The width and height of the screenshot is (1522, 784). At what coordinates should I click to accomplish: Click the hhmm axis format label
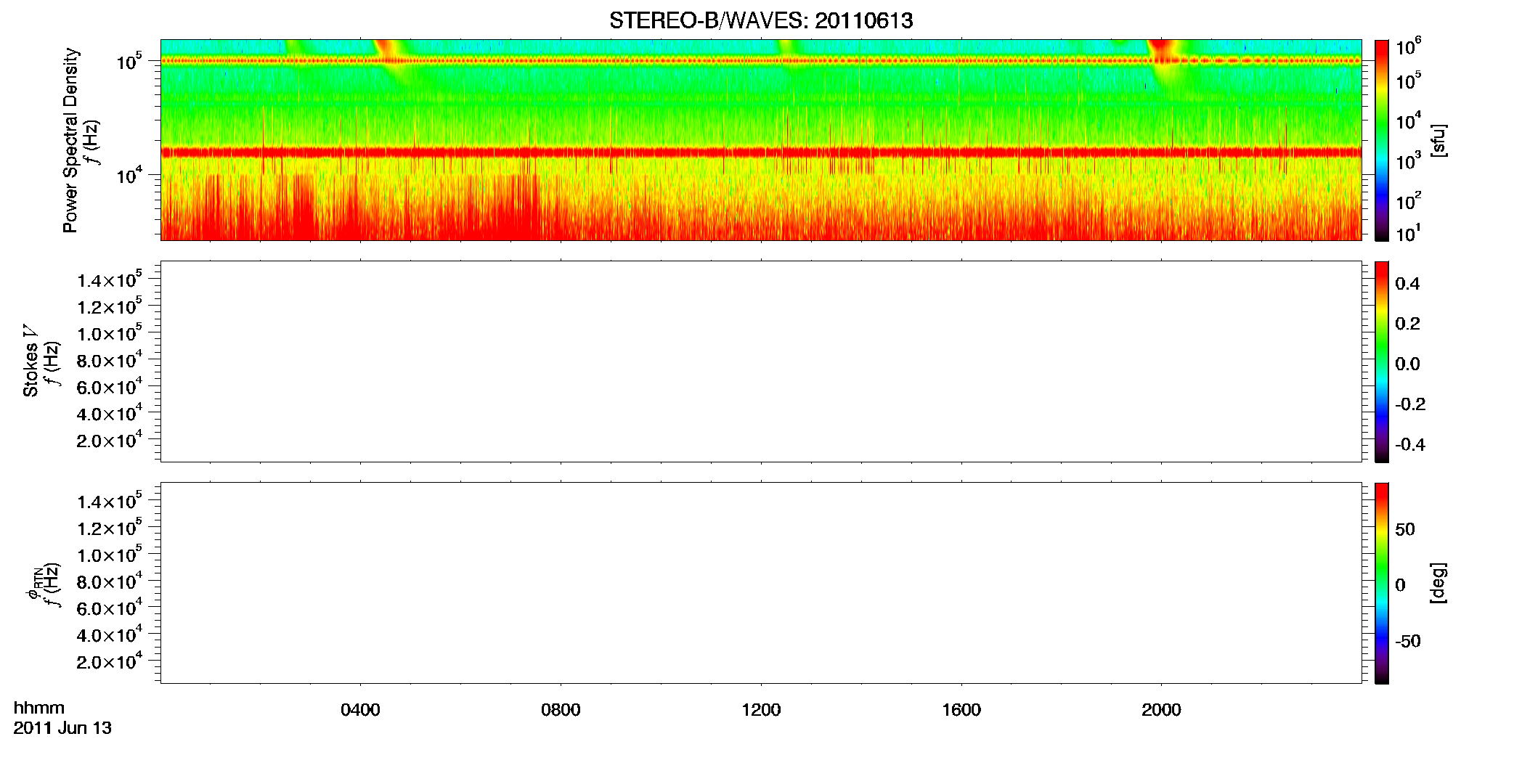[39, 709]
